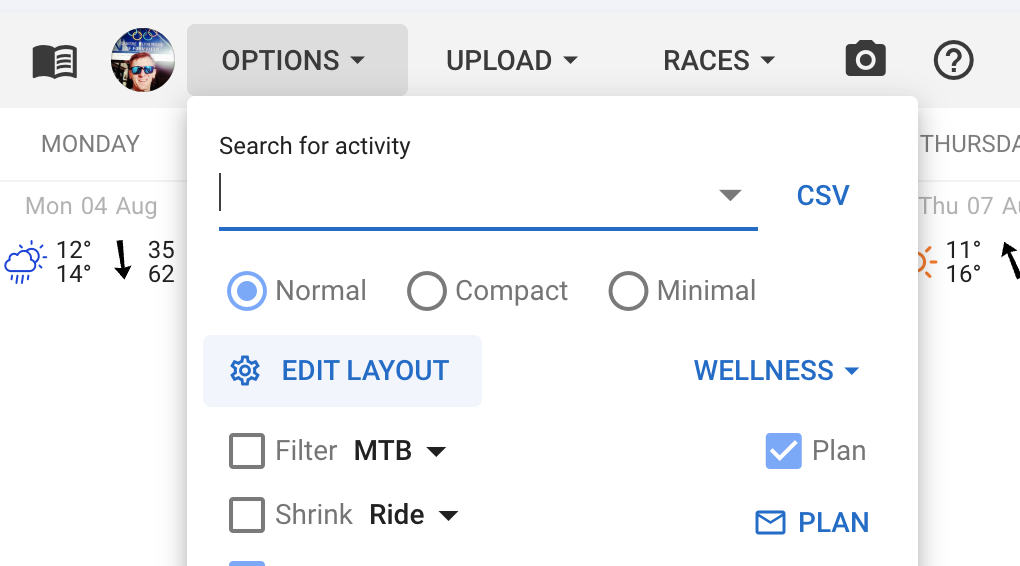Select the Normal view radio button
The width and height of the screenshot is (1020, 566).
click(x=247, y=291)
